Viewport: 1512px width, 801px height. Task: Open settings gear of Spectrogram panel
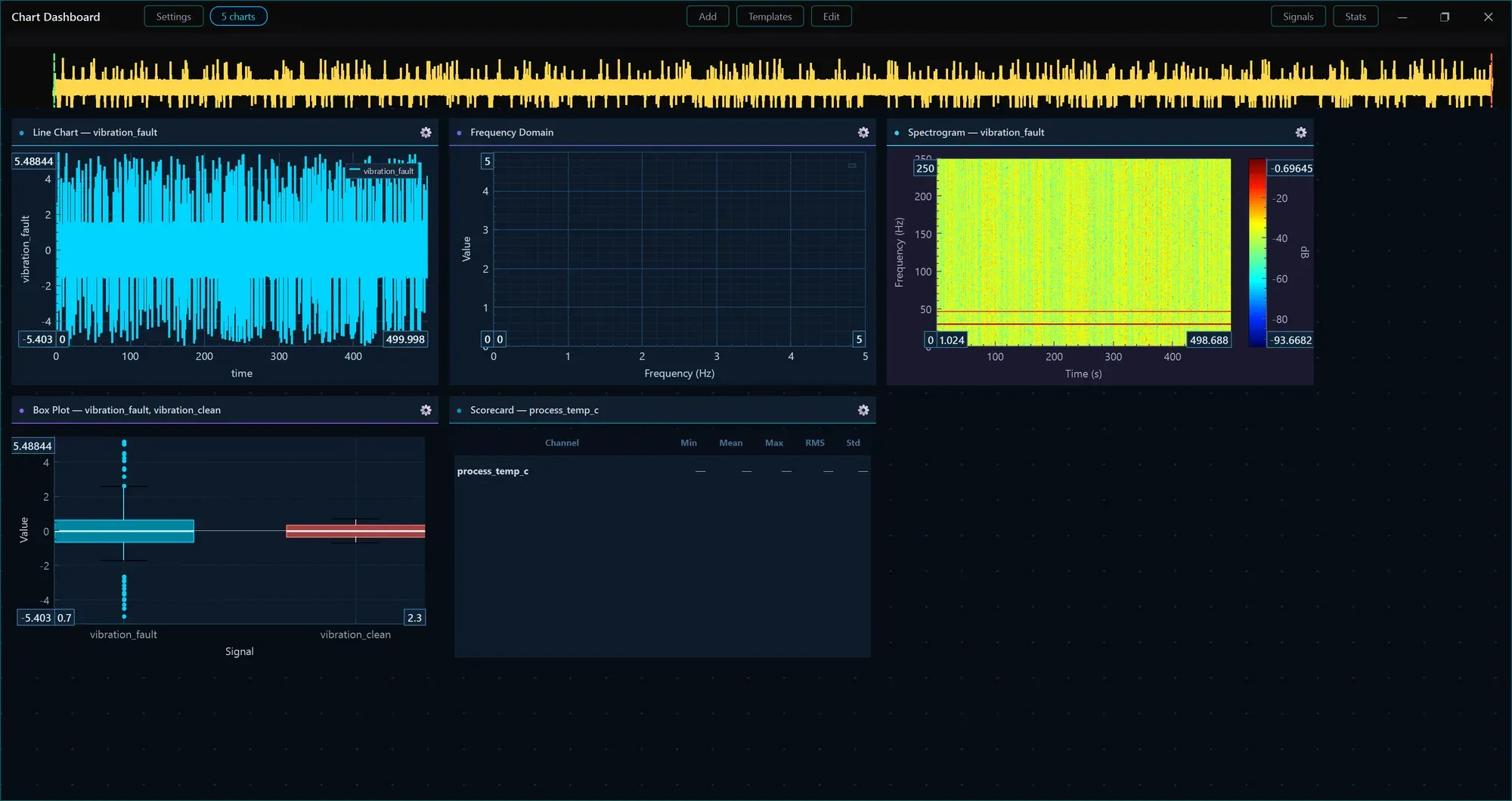(1301, 132)
